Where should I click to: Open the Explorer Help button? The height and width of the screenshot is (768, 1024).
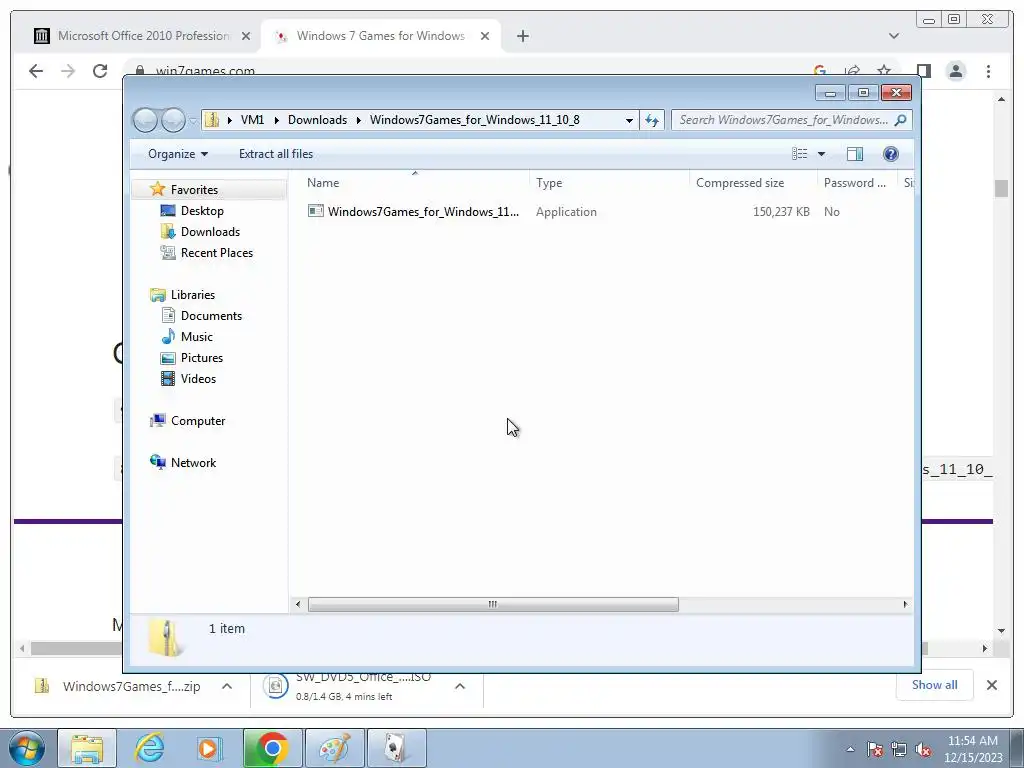click(x=890, y=153)
